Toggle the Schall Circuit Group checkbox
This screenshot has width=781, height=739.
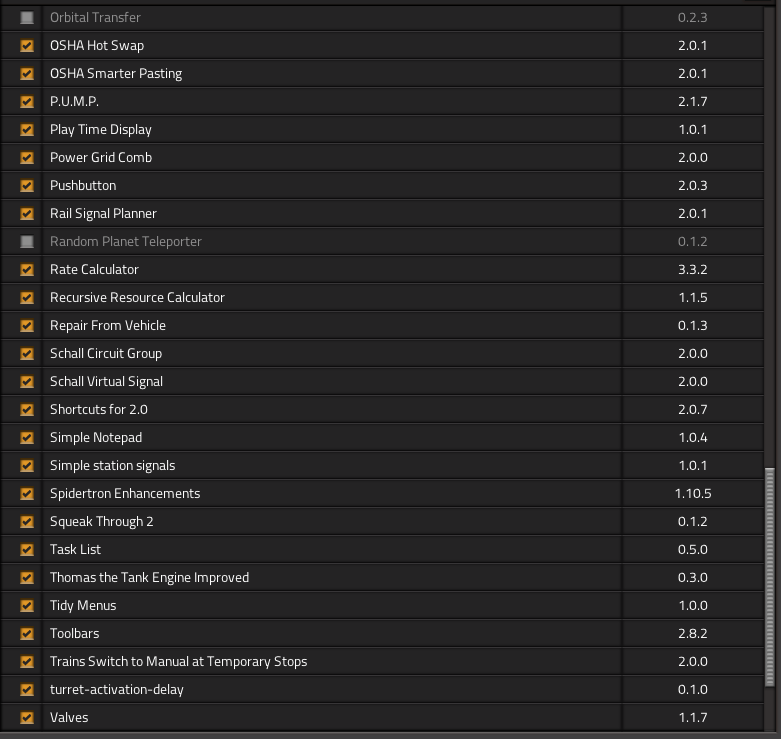pos(27,354)
